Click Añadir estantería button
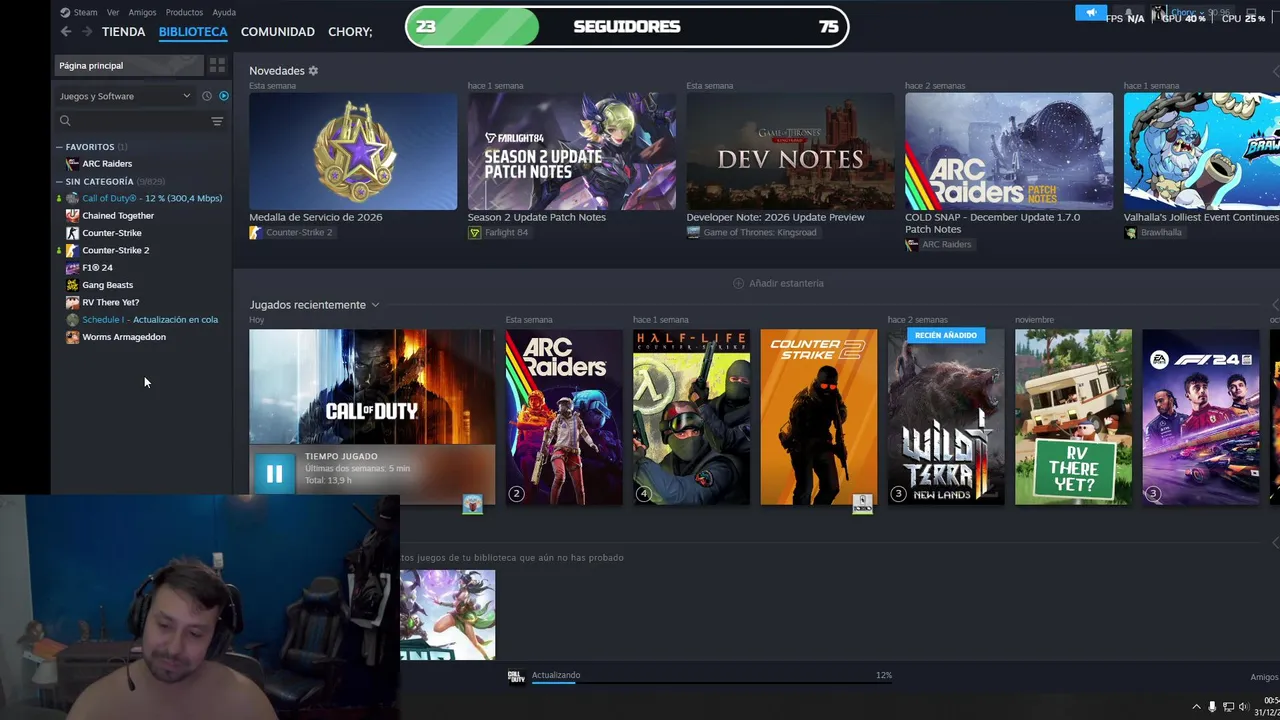Viewport: 1280px width, 720px height. (779, 283)
